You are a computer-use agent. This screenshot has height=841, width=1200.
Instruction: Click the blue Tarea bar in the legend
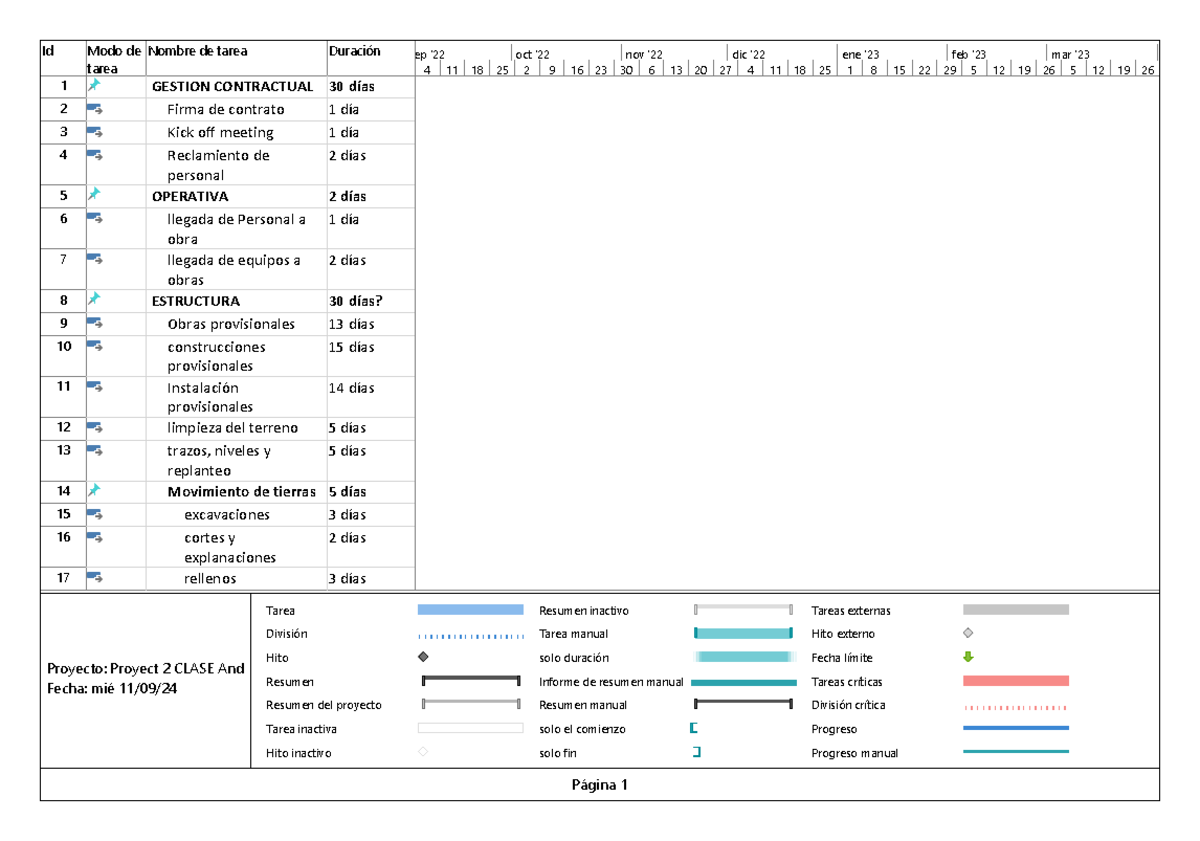click(x=470, y=609)
